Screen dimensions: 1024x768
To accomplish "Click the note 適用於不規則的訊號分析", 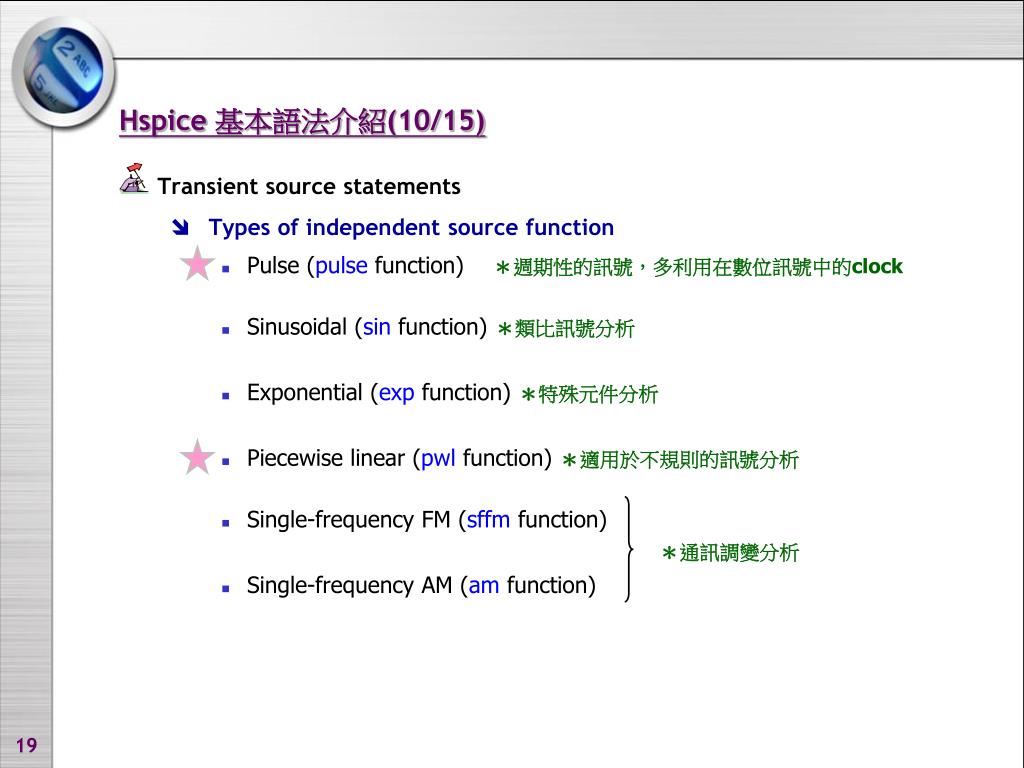I will click(x=680, y=460).
